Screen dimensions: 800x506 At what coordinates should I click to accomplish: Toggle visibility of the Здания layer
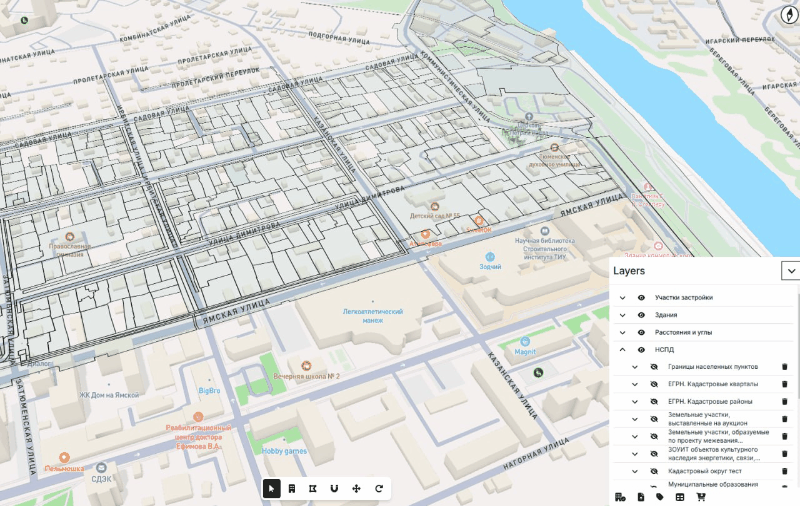[x=641, y=315]
